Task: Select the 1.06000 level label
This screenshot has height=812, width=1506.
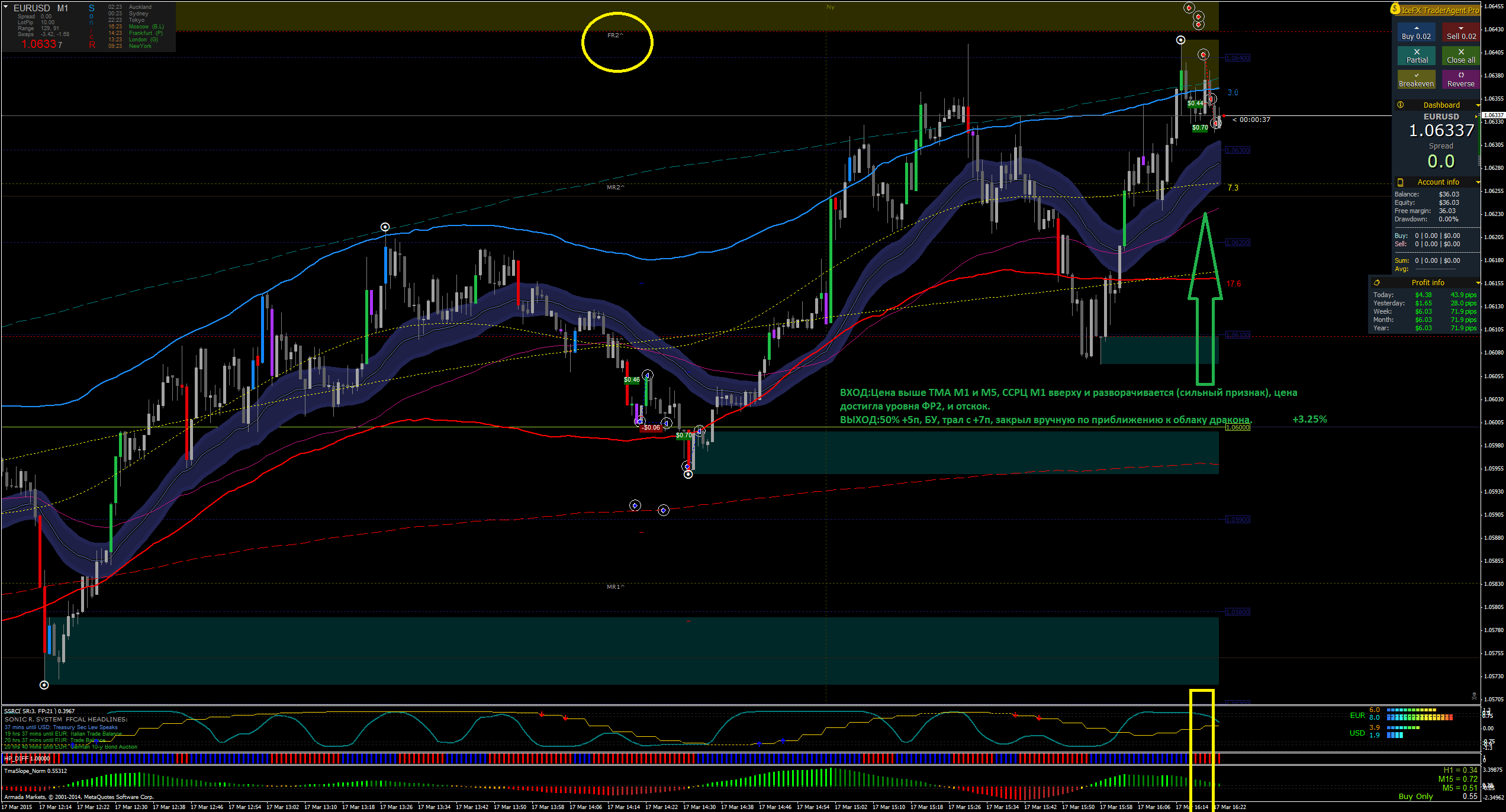Action: tap(1237, 427)
